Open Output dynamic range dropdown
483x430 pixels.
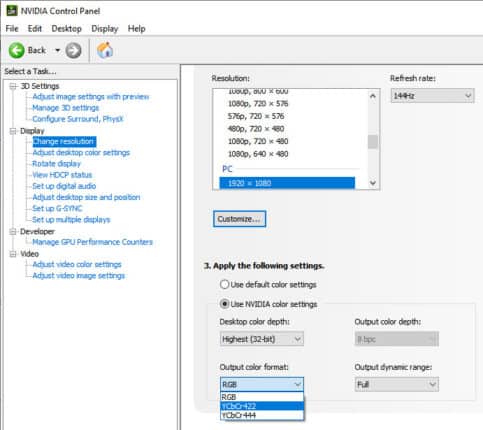tap(397, 385)
